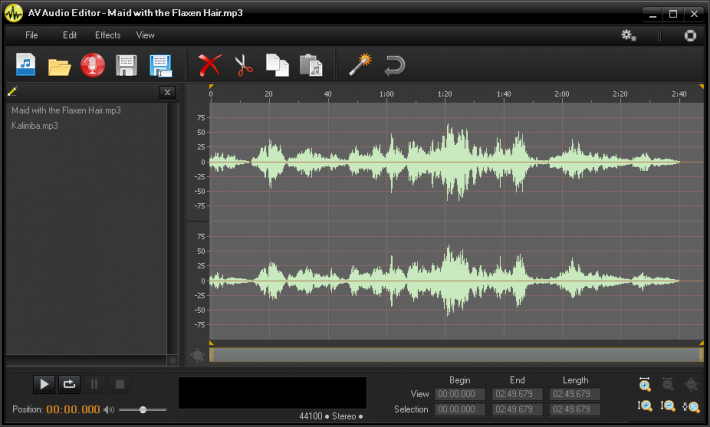Click the file list vertical scrollbar
This screenshot has width=710, height=427.
[x=172, y=228]
